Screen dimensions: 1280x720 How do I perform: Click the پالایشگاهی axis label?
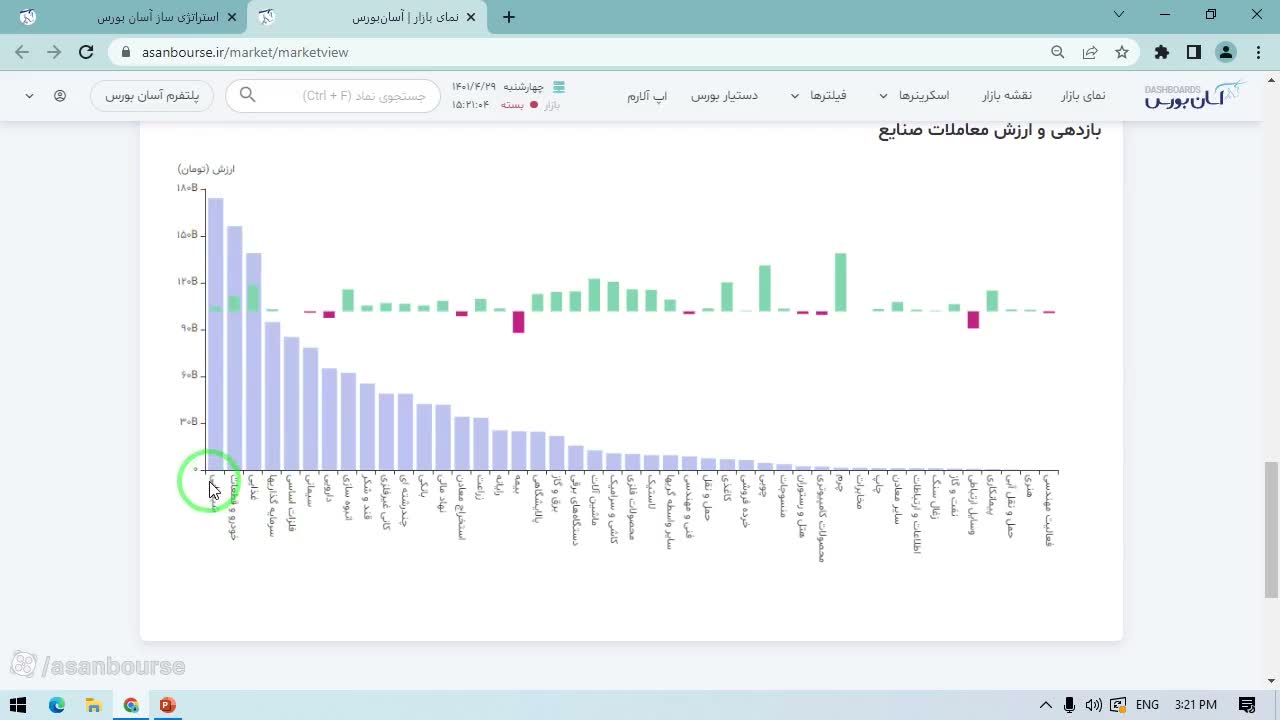pyautogui.click(x=538, y=499)
